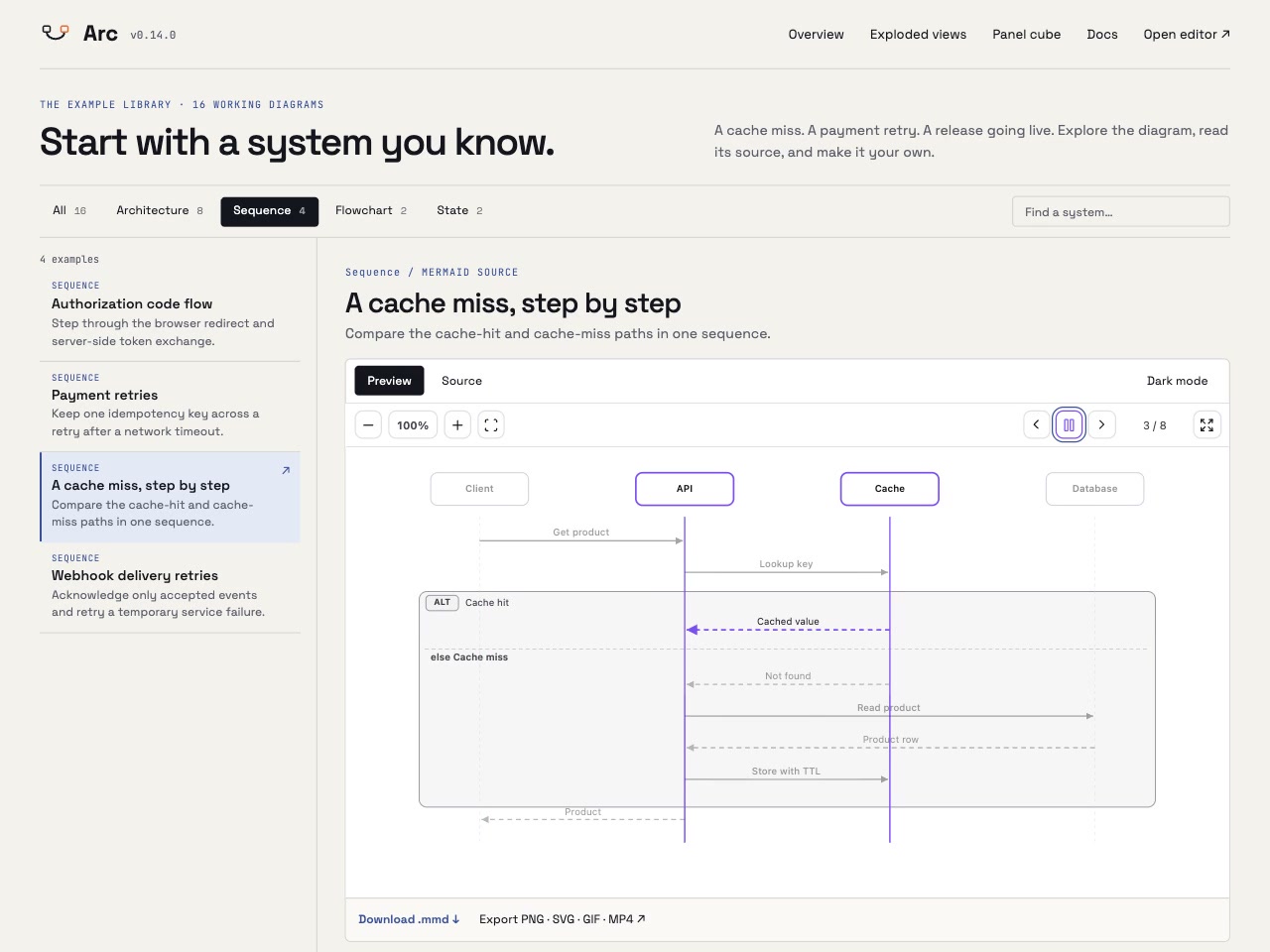1270x952 pixels.
Task: Filter by Architecture diagrams
Action: tap(160, 210)
